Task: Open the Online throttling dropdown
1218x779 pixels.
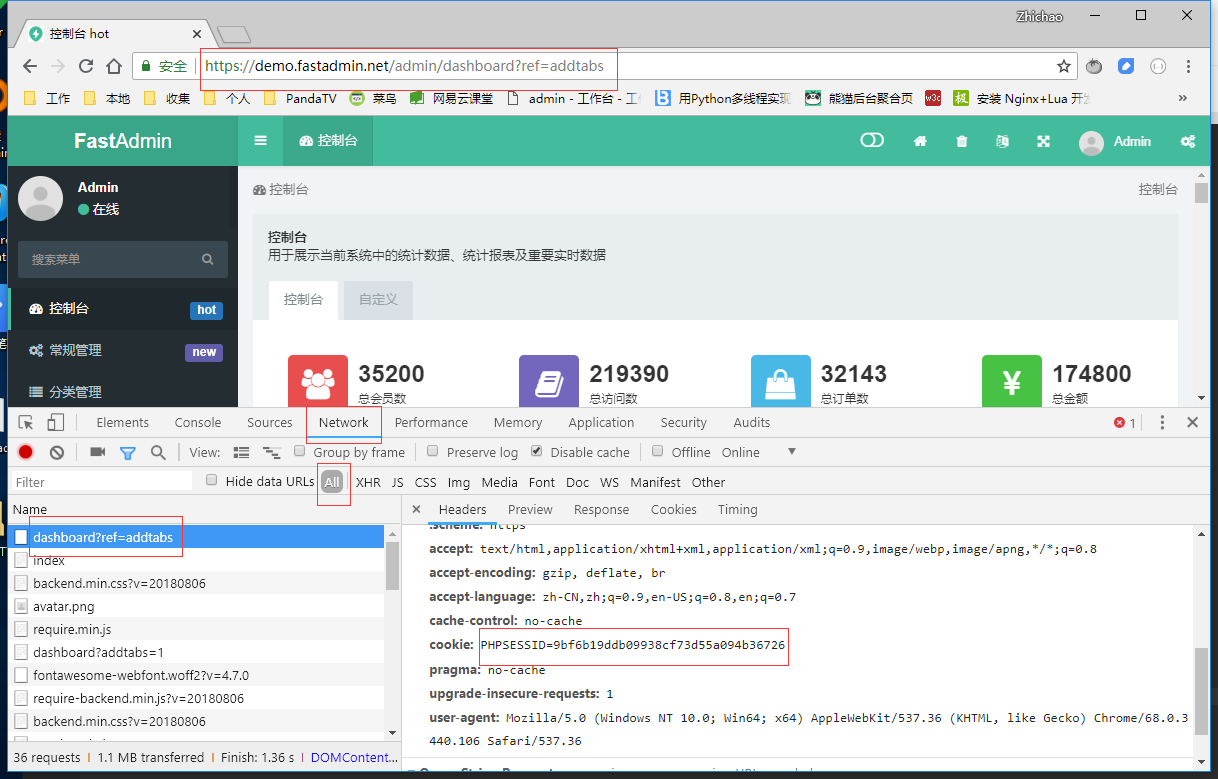Action: (x=759, y=452)
